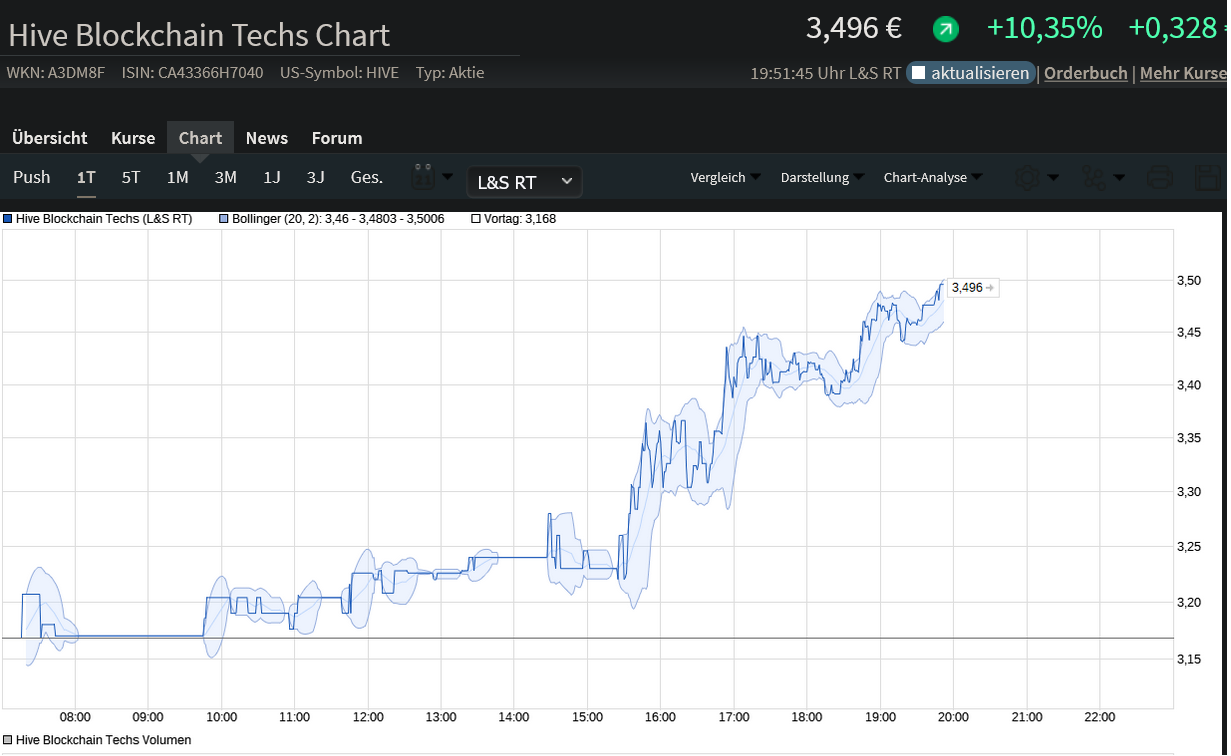
Task: Open the calendar date range icon
Action: tap(421, 178)
